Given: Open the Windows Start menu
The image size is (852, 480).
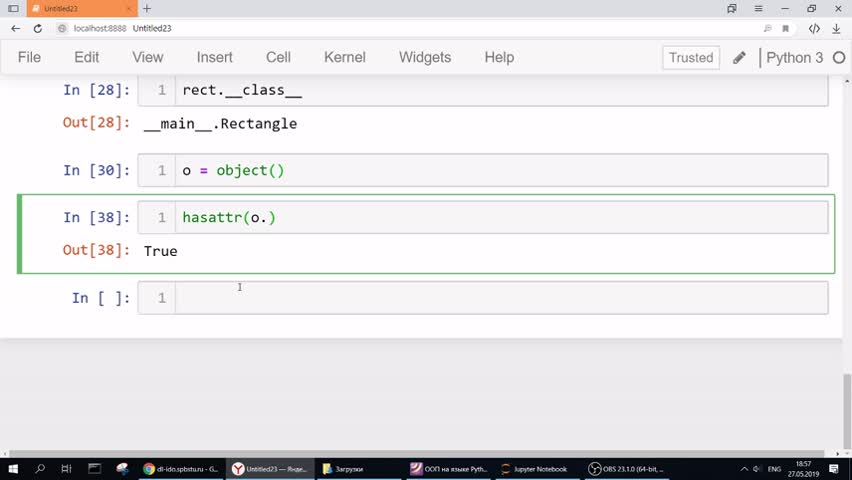Looking at the screenshot, I should click(x=13, y=469).
